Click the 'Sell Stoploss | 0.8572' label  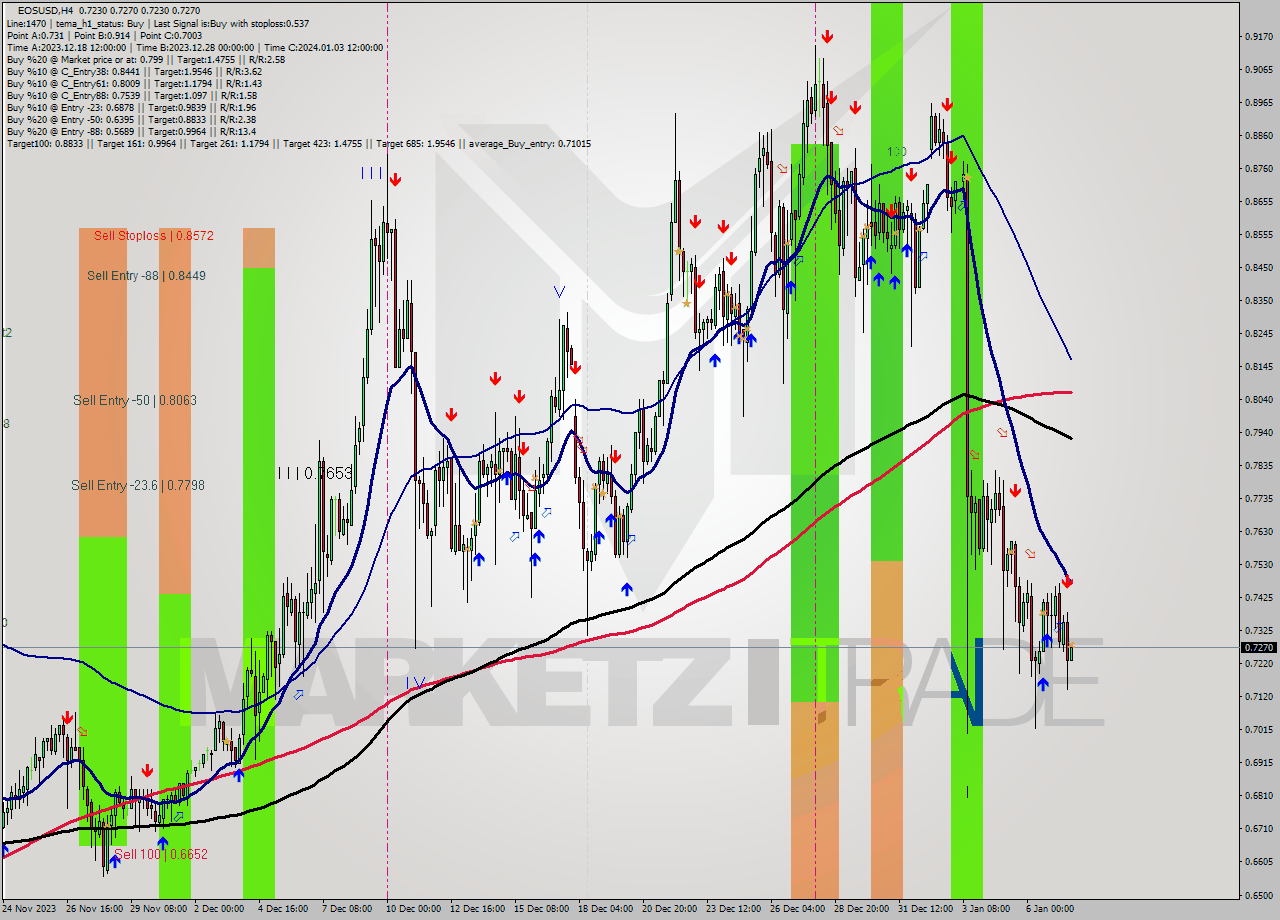point(154,235)
